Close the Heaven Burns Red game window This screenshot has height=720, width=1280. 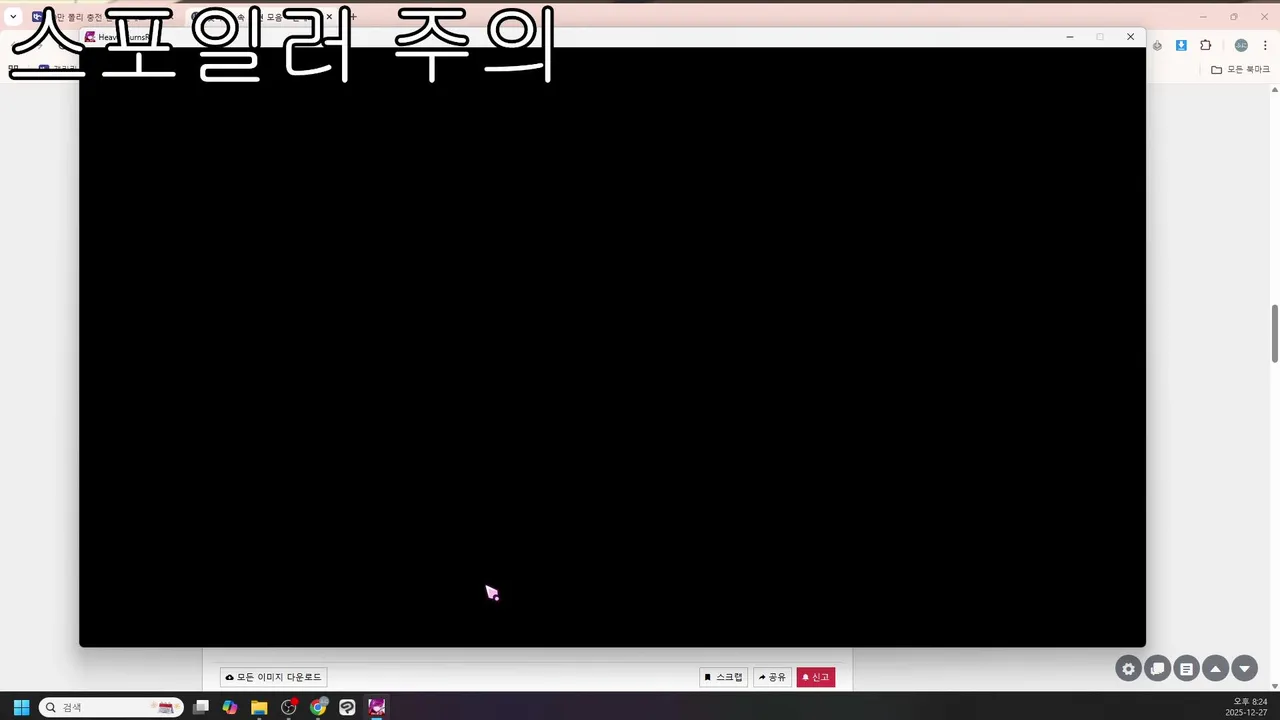[x=1130, y=37]
